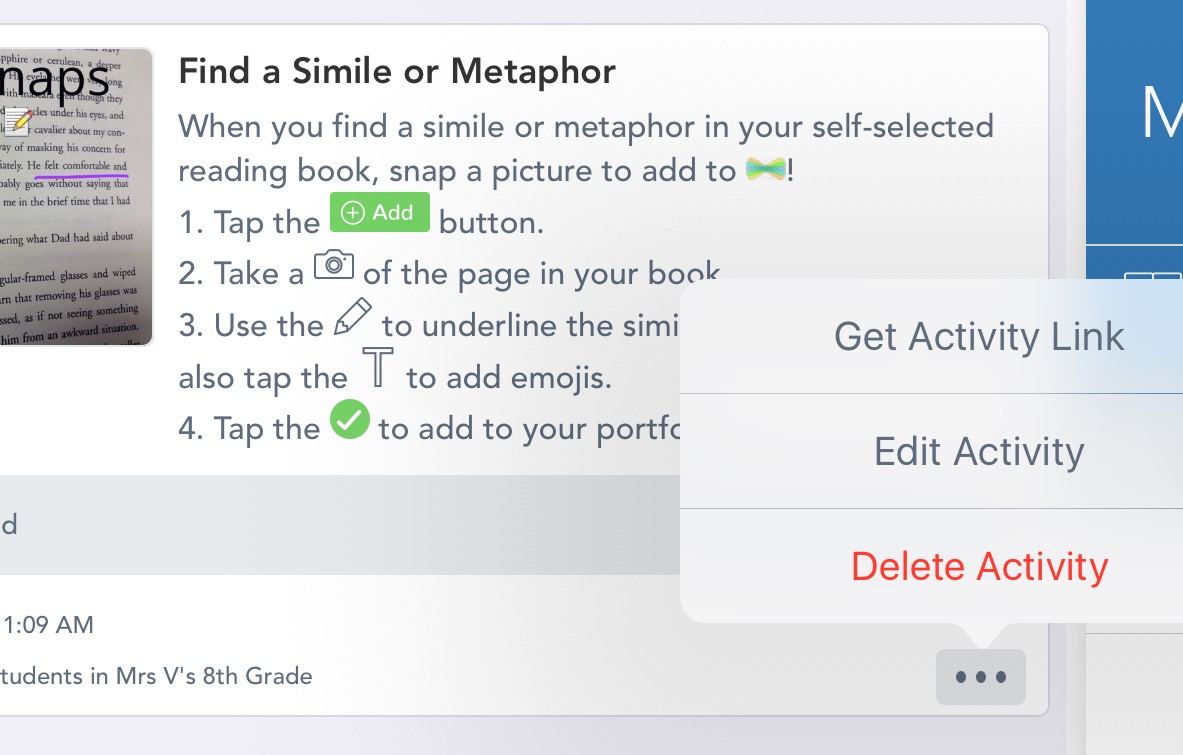The width and height of the screenshot is (1183, 755).
Task: Select the pencil drawing icon in step 3
Action: [x=352, y=316]
